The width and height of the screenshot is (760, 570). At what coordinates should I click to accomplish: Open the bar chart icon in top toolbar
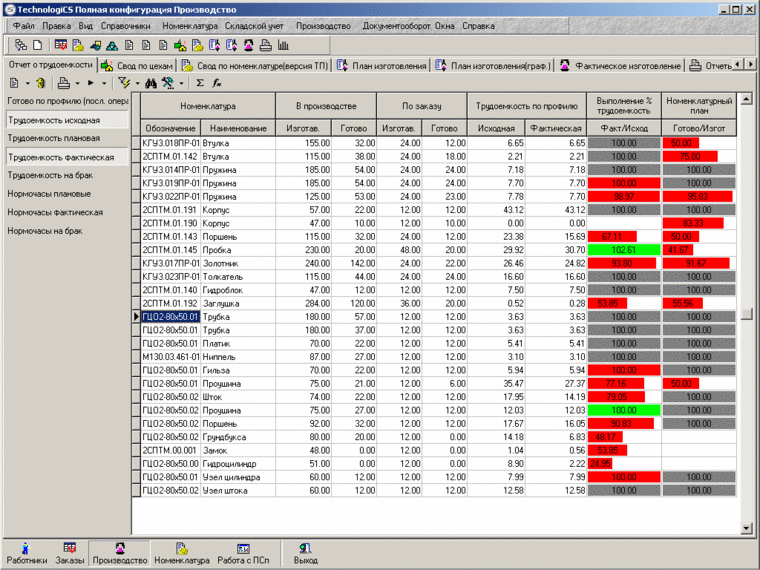click(x=283, y=46)
